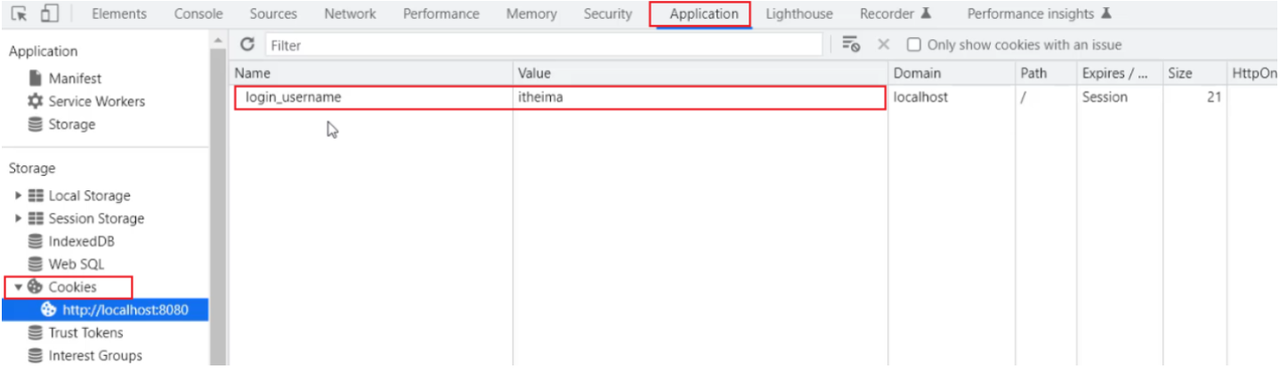Select the localhost:8080 cookie icon
1280x377 pixels.
point(49,310)
